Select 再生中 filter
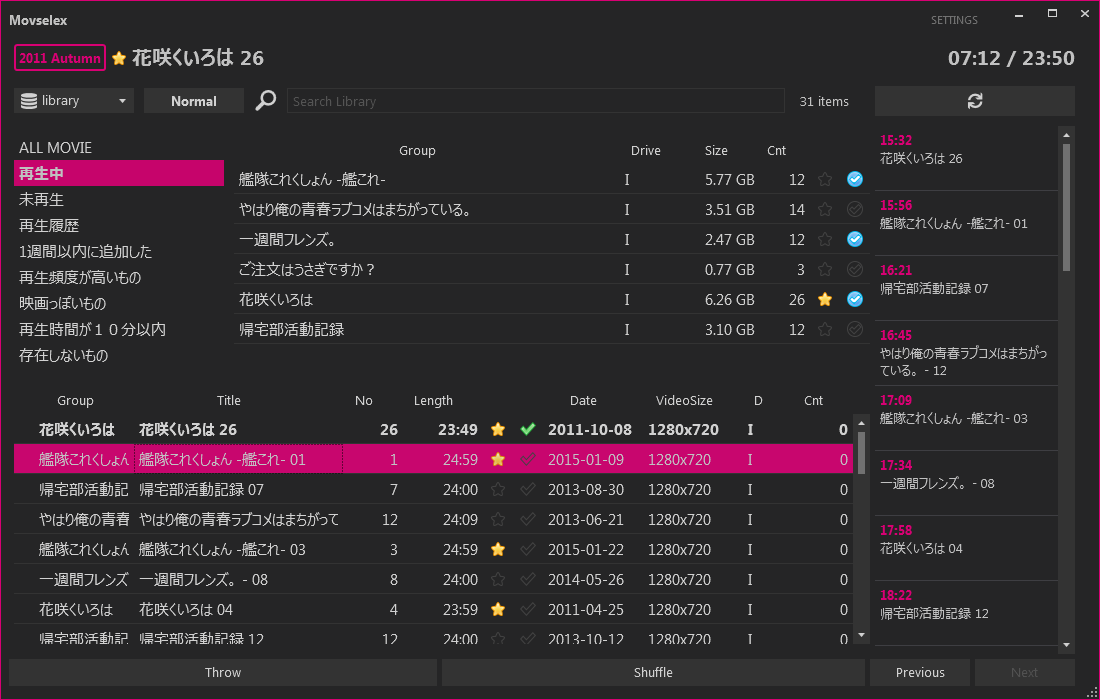1100x700 pixels. tap(119, 173)
